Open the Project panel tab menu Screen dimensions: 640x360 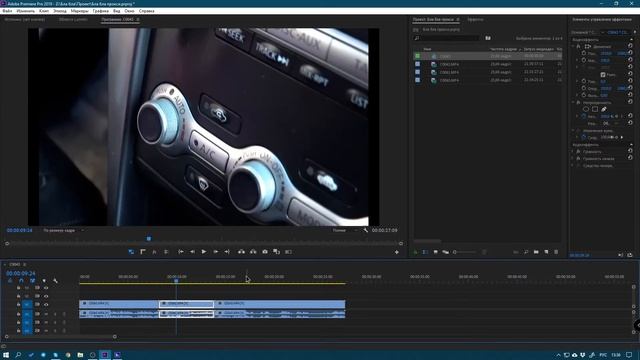(x=458, y=19)
